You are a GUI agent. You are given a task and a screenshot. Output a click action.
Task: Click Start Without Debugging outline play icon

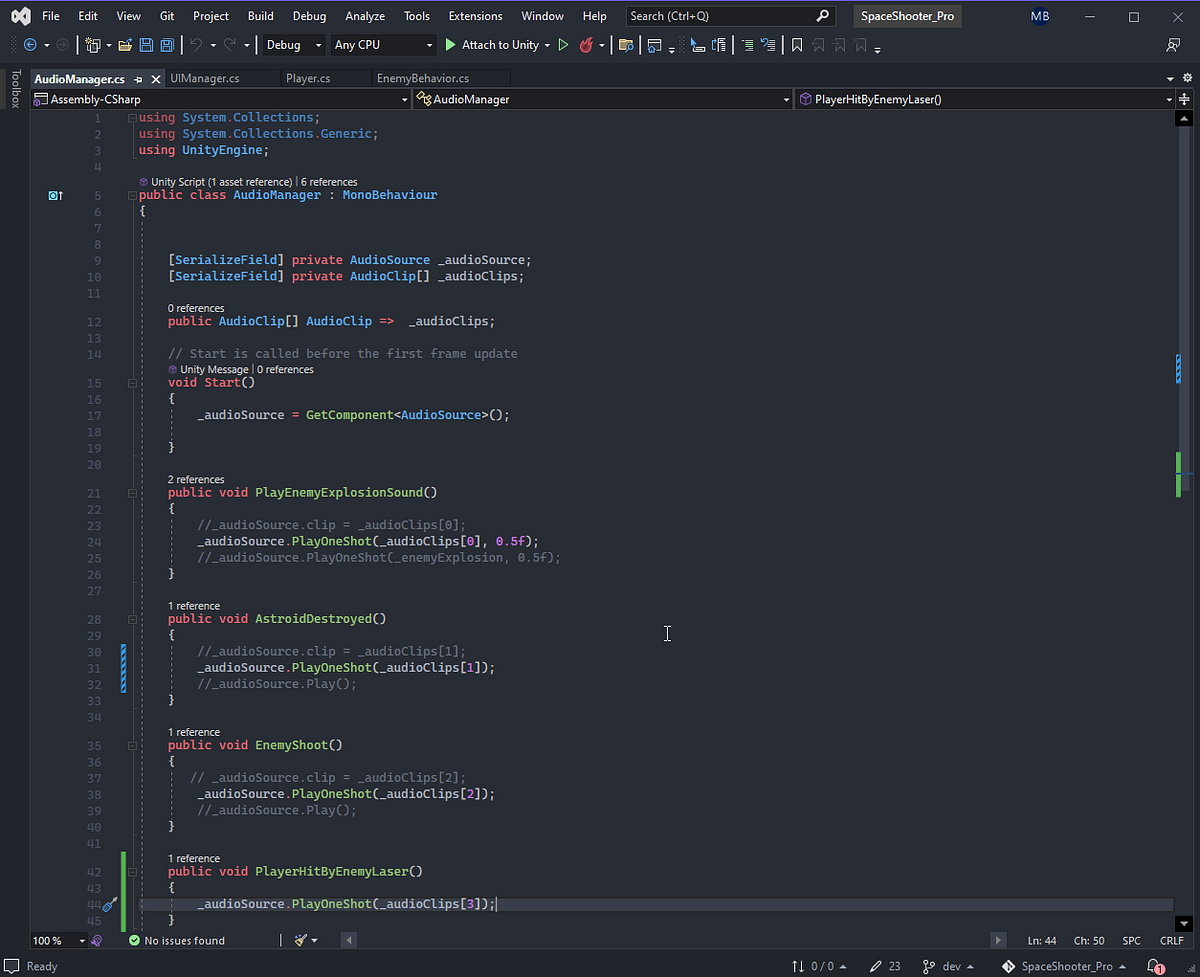pos(563,45)
